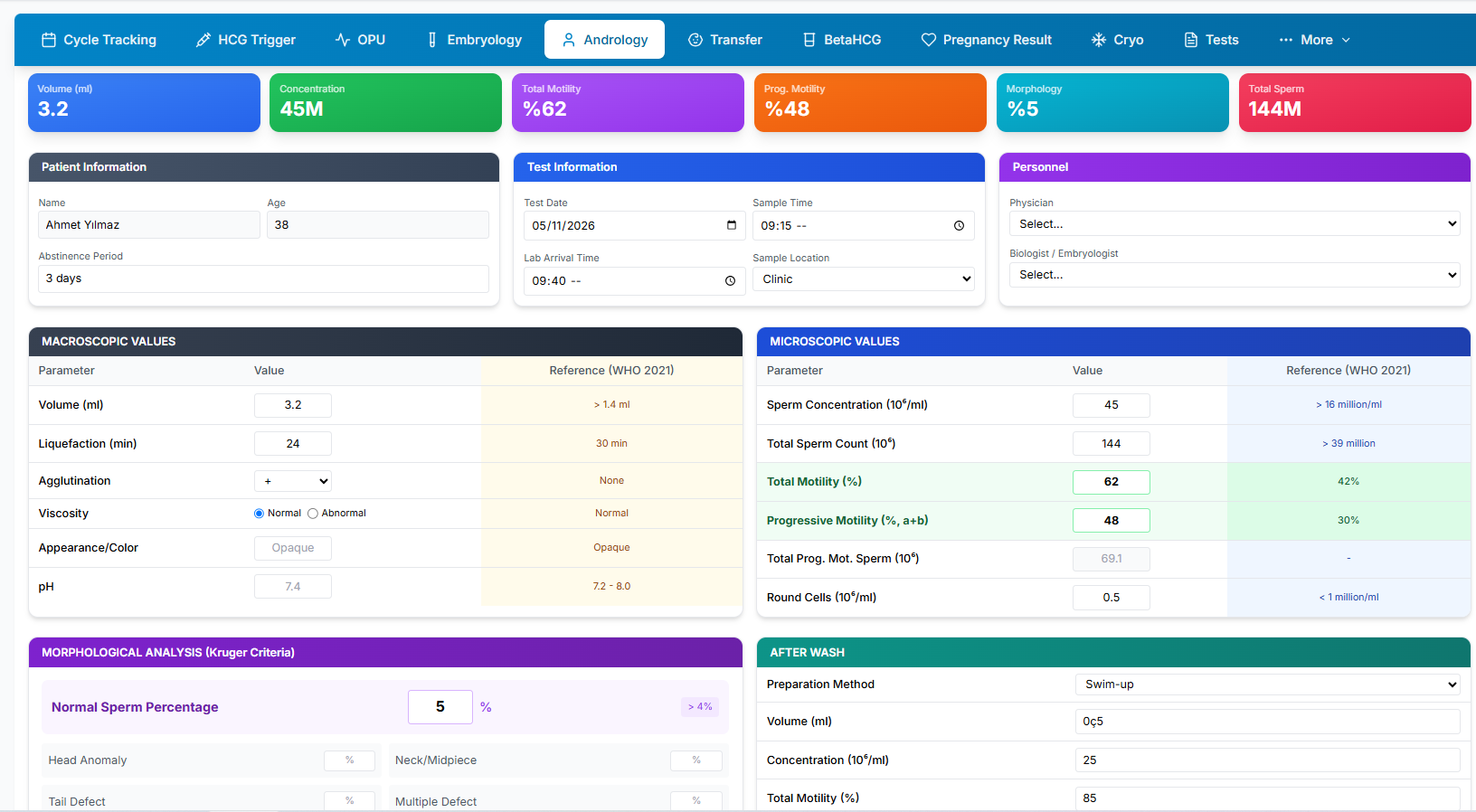Click the Total Motility value field
Screen dimensions: 1476x812
(1112, 482)
